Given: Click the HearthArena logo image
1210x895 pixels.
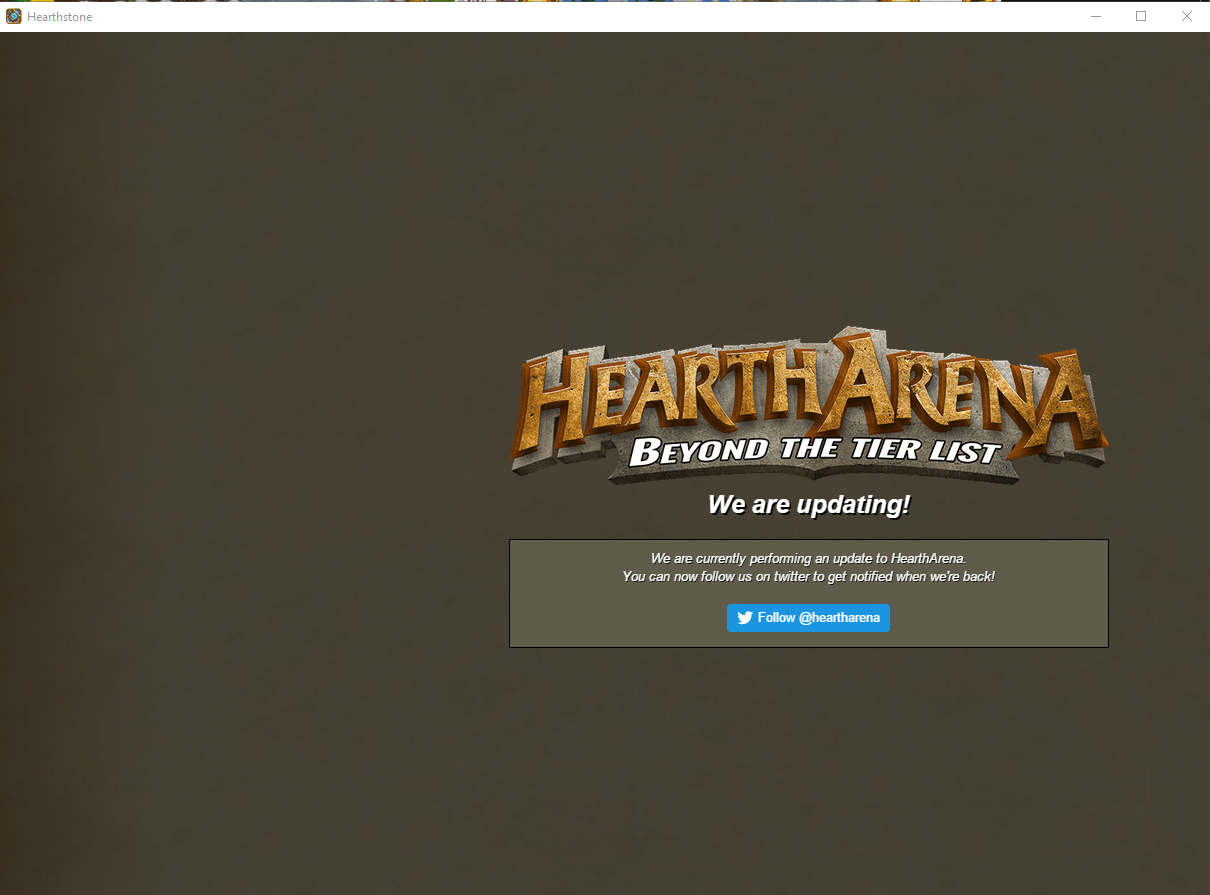Looking at the screenshot, I should click(809, 405).
